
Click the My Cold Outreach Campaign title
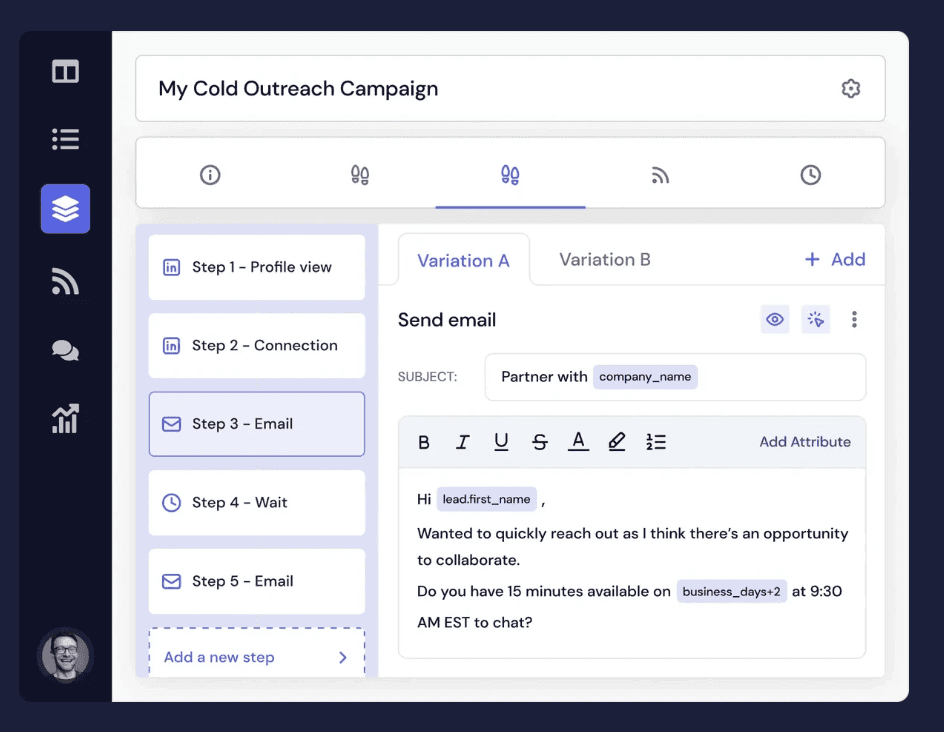point(298,88)
